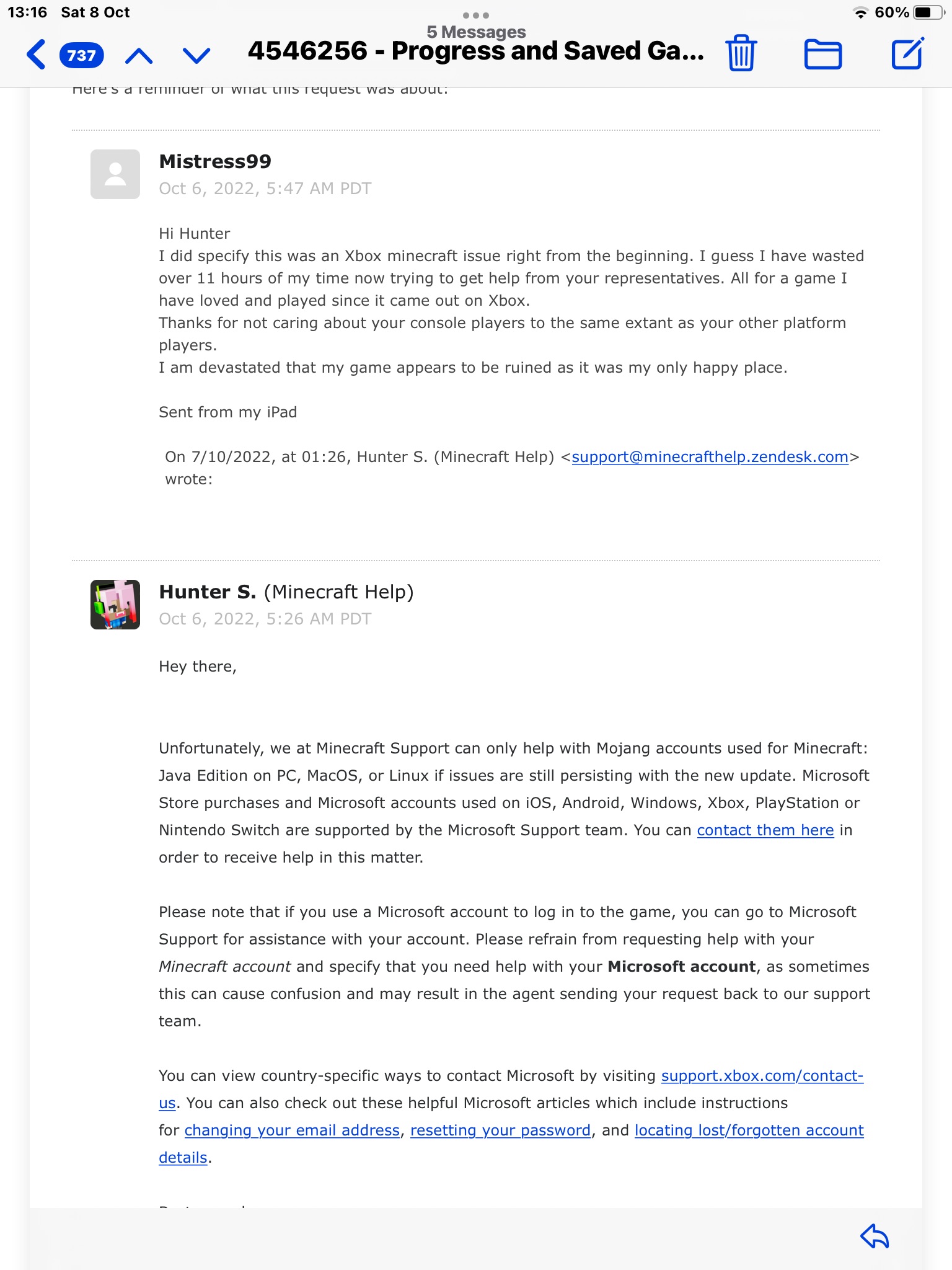The width and height of the screenshot is (952, 1270).
Task: Go to next message with down chevron
Action: (x=196, y=56)
